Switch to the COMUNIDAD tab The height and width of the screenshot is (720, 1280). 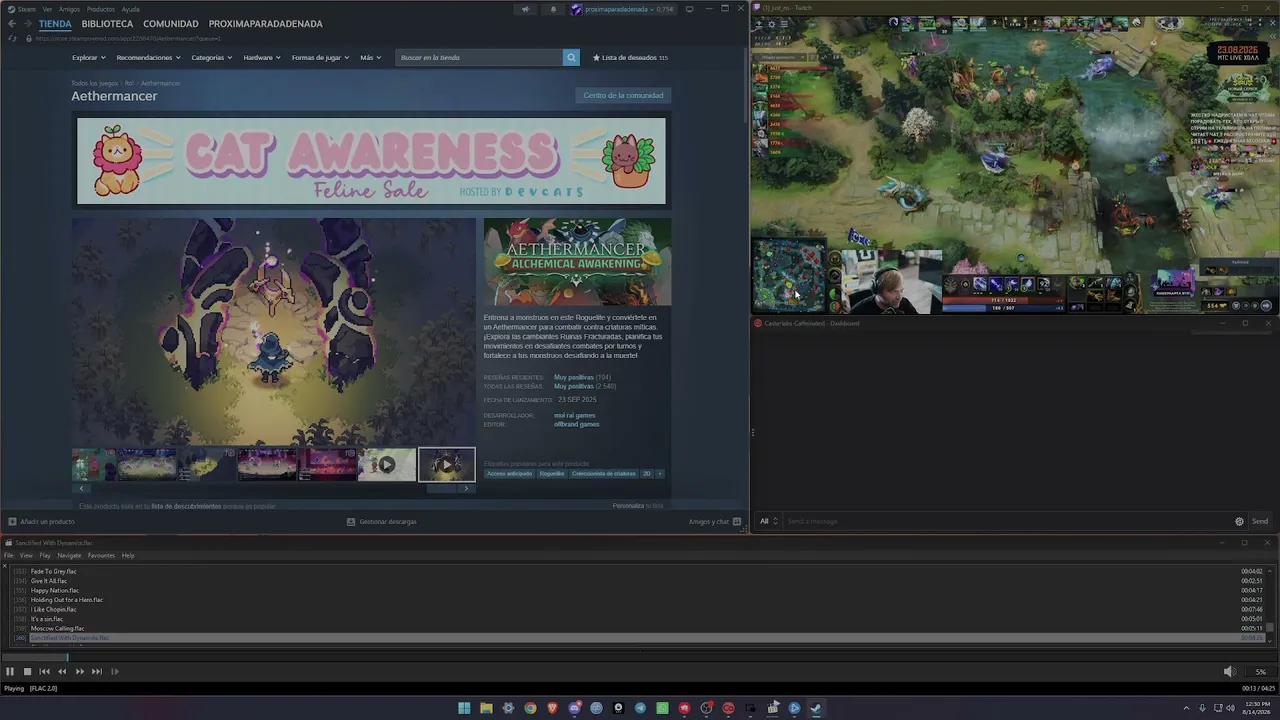(x=171, y=24)
